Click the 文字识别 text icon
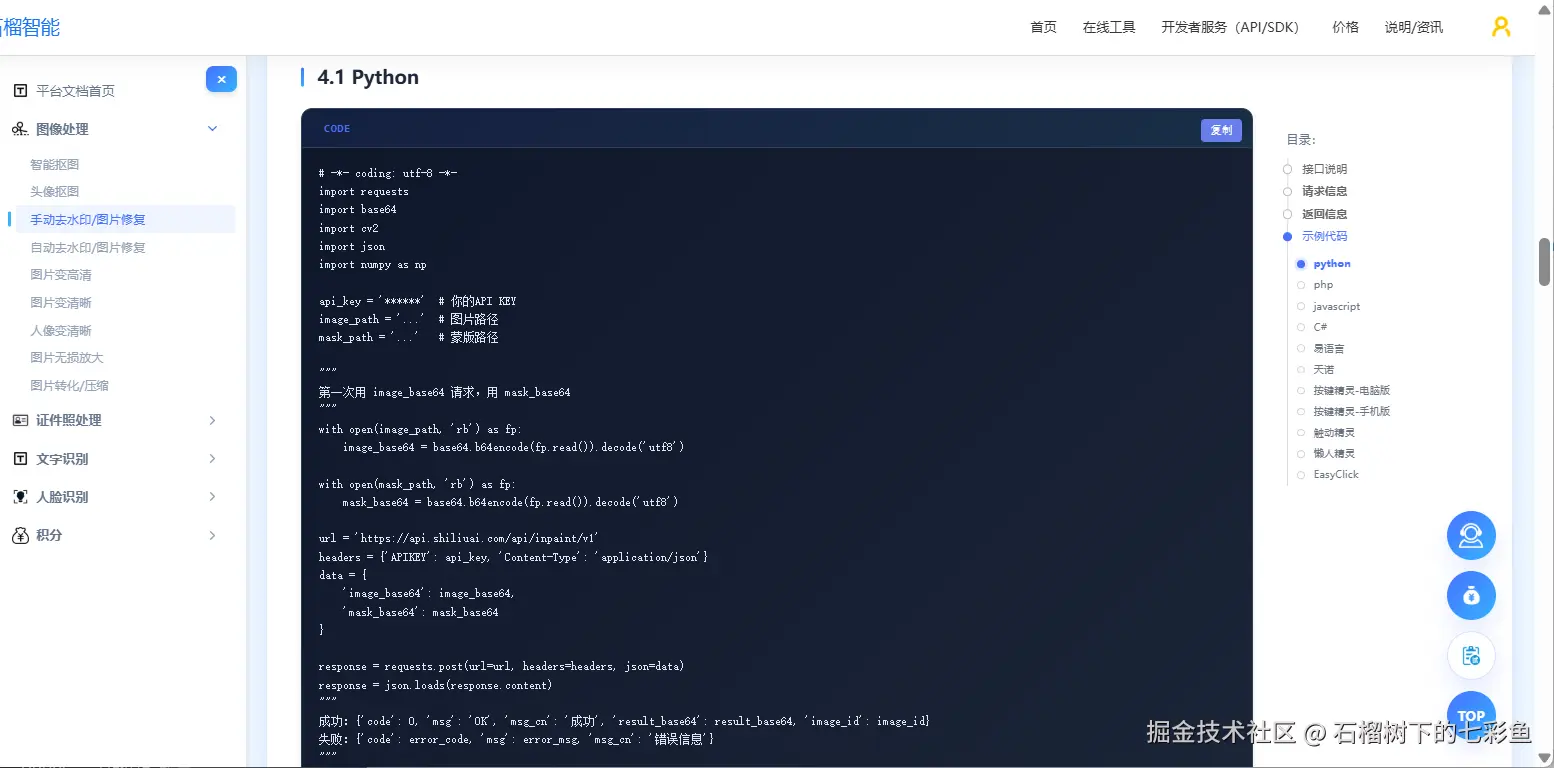Viewport: 1554px width, 768px height. (20, 459)
